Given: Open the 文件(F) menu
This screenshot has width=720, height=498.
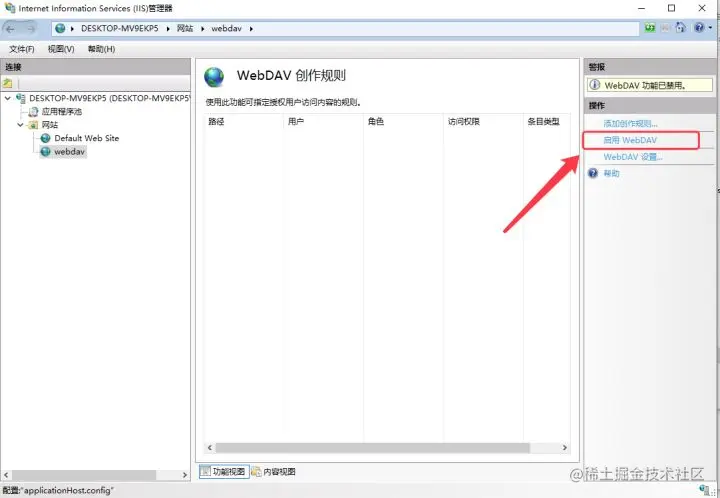Looking at the screenshot, I should point(22,49).
